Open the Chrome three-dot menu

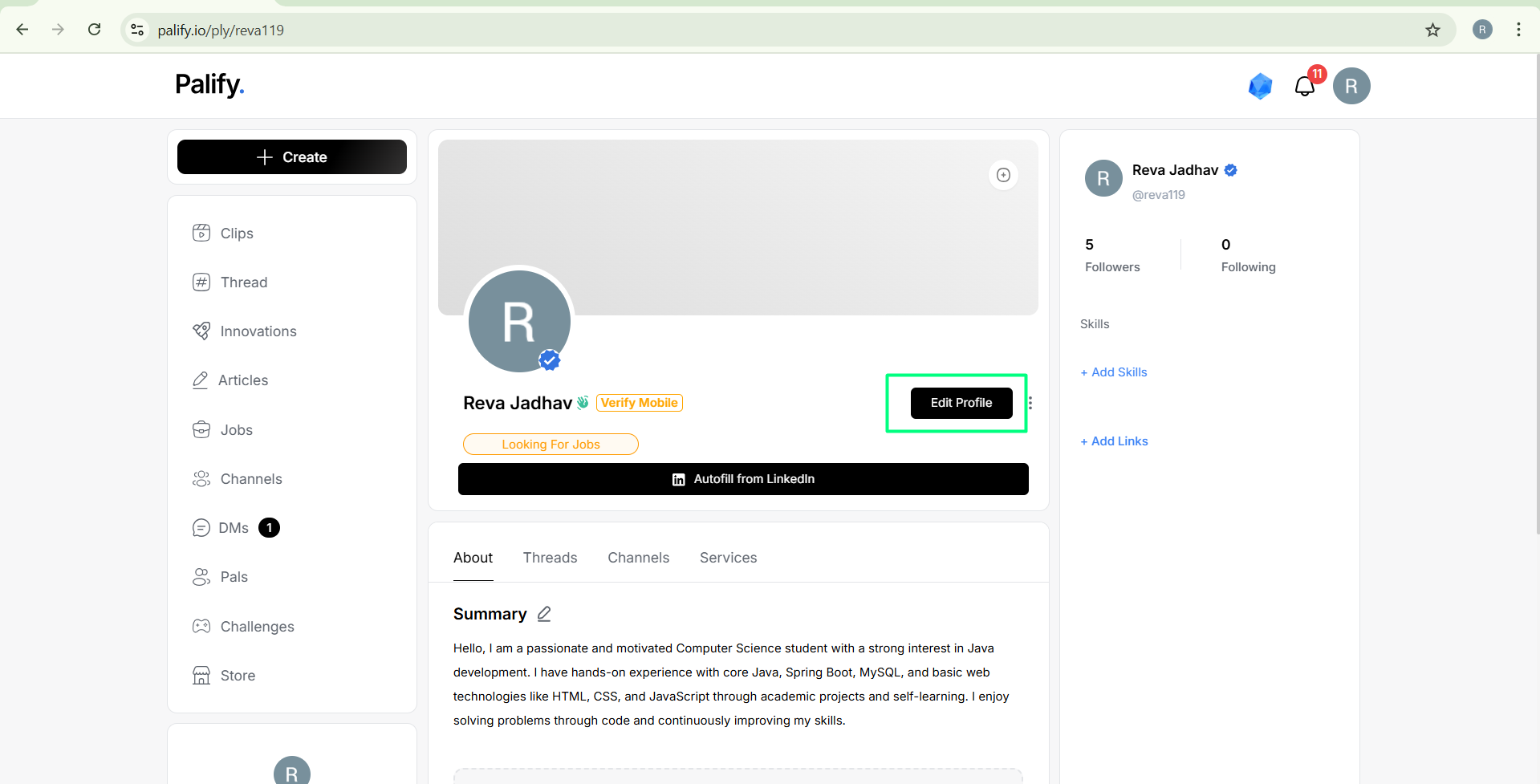1518,30
